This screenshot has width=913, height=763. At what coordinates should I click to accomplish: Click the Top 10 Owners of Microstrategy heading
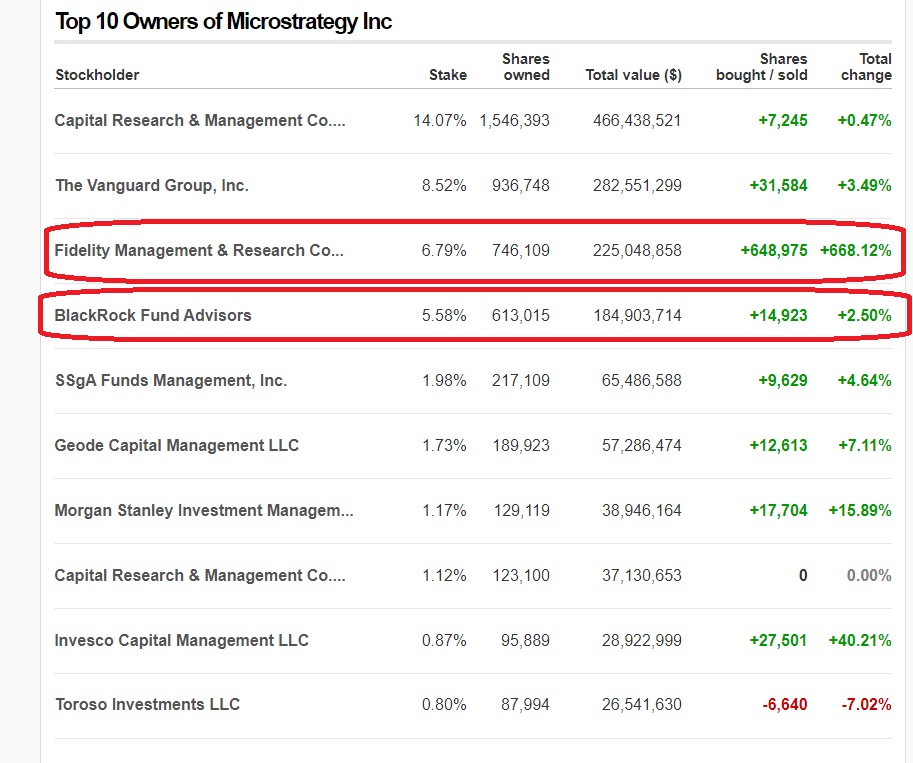tap(224, 22)
